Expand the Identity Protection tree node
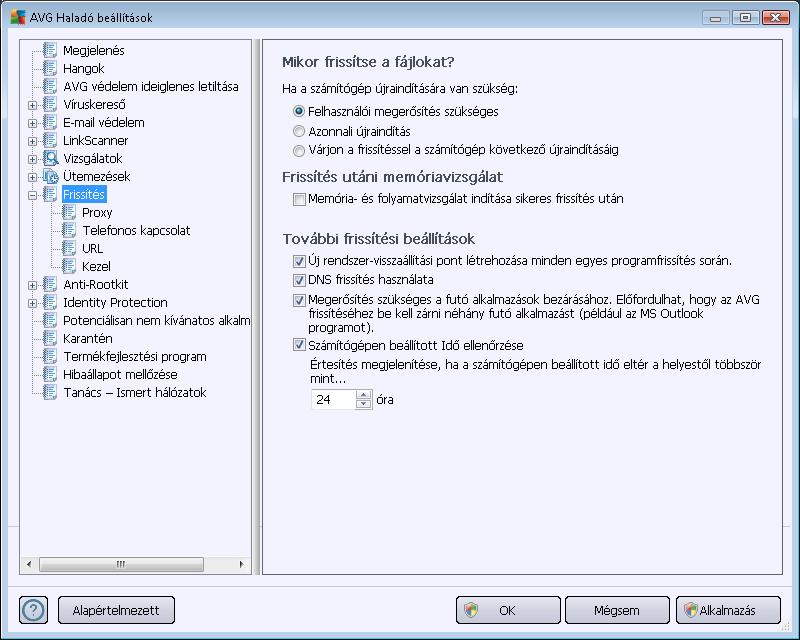This screenshot has width=800, height=640. tap(33, 303)
